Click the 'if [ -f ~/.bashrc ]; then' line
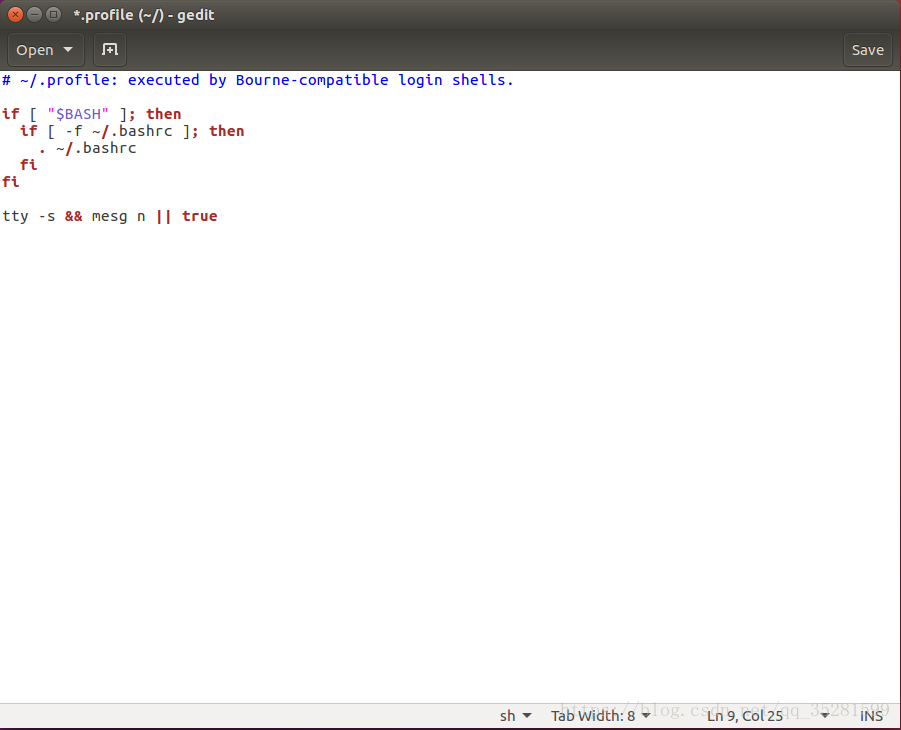Viewport: 901px width, 730px height. pyautogui.click(x=132, y=131)
